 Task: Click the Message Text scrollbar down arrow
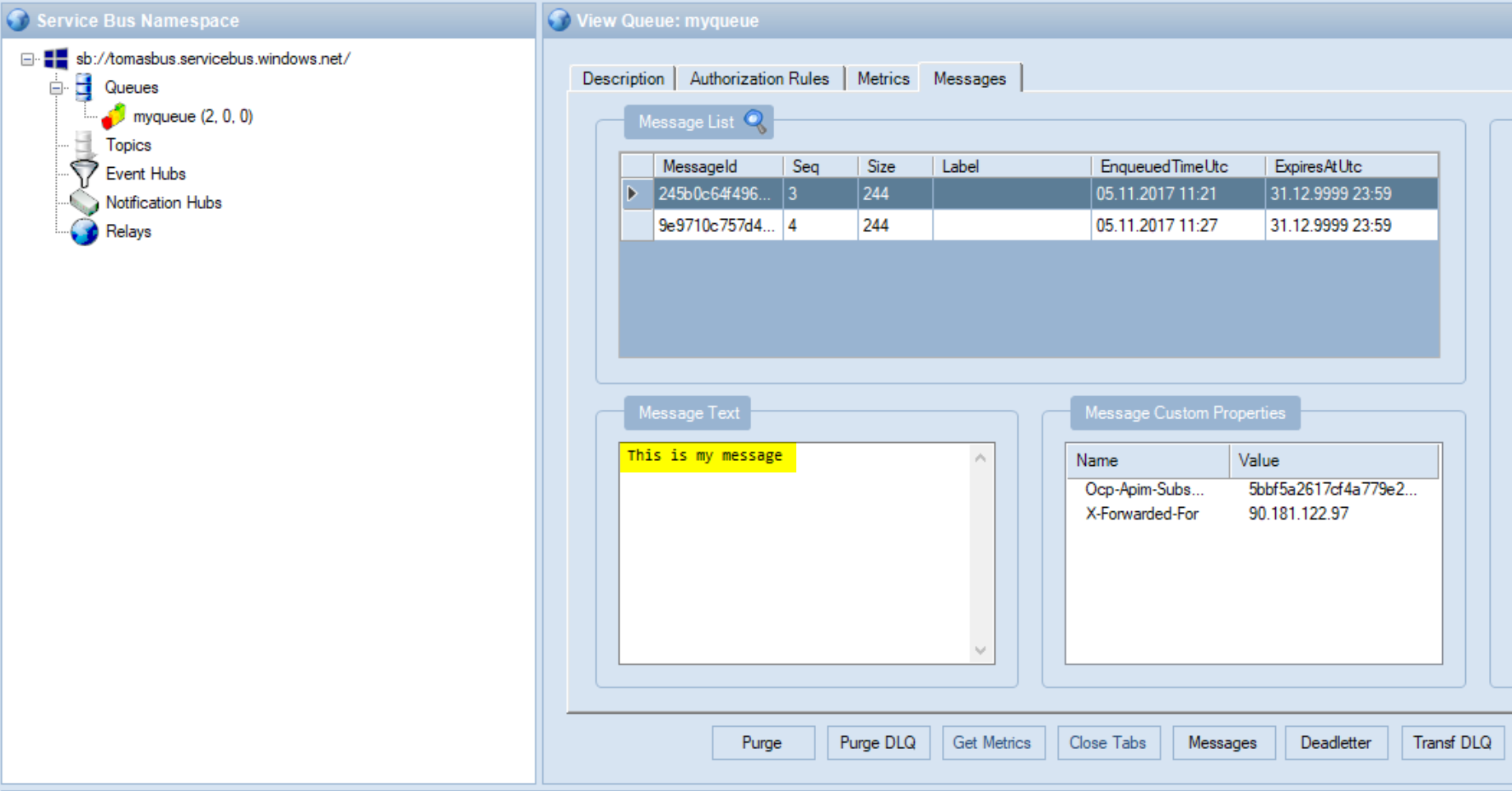pos(981,650)
